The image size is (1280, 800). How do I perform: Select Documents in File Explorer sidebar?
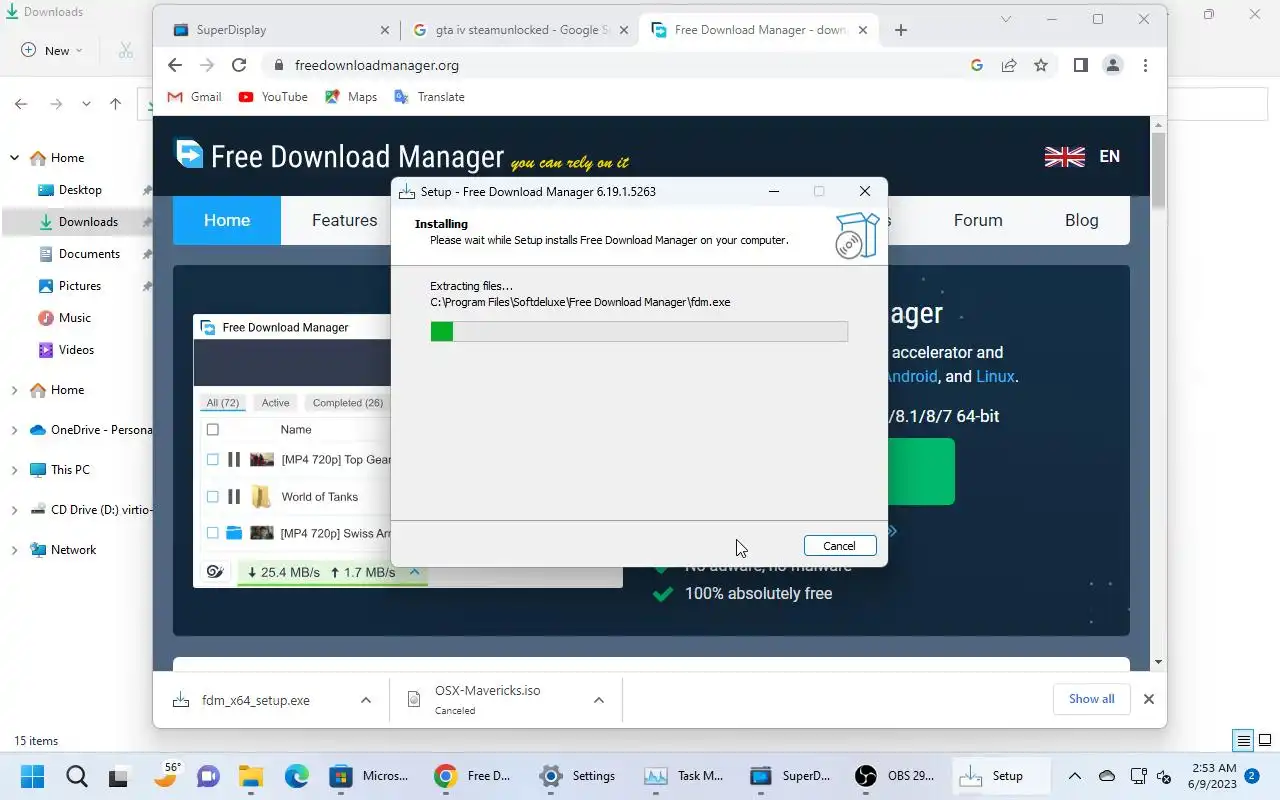point(89,254)
